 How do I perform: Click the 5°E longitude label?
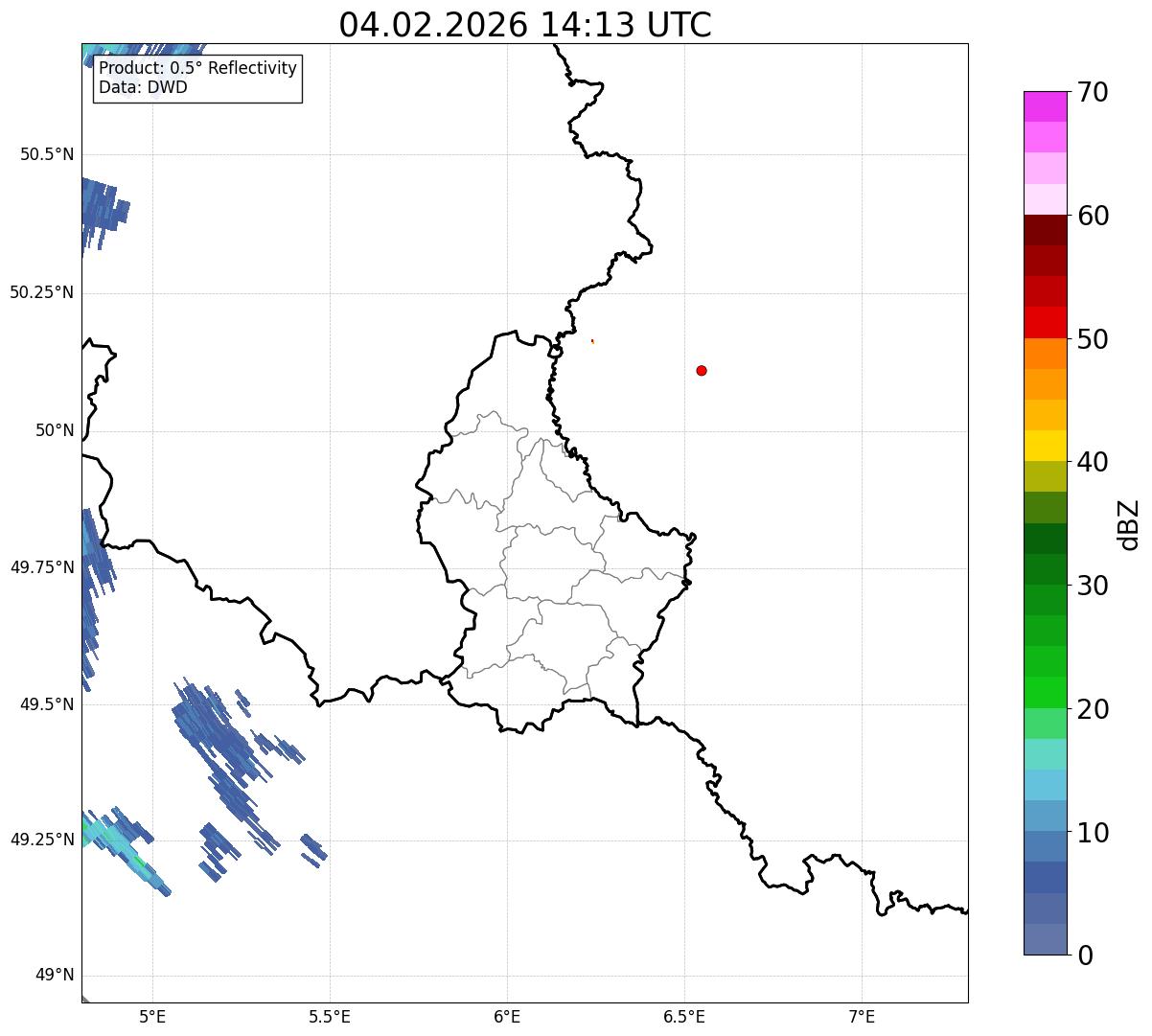152,1016
